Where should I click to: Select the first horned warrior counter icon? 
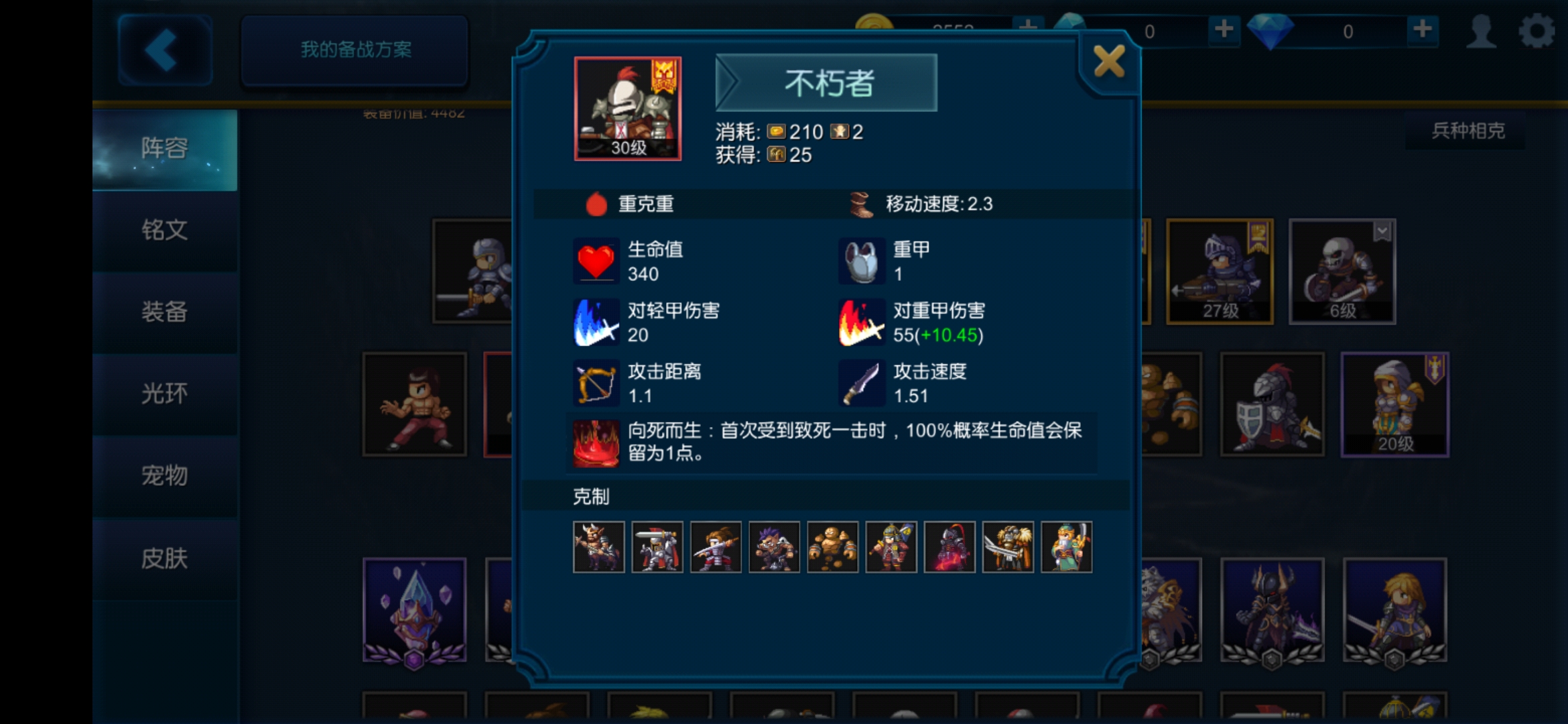(x=598, y=547)
